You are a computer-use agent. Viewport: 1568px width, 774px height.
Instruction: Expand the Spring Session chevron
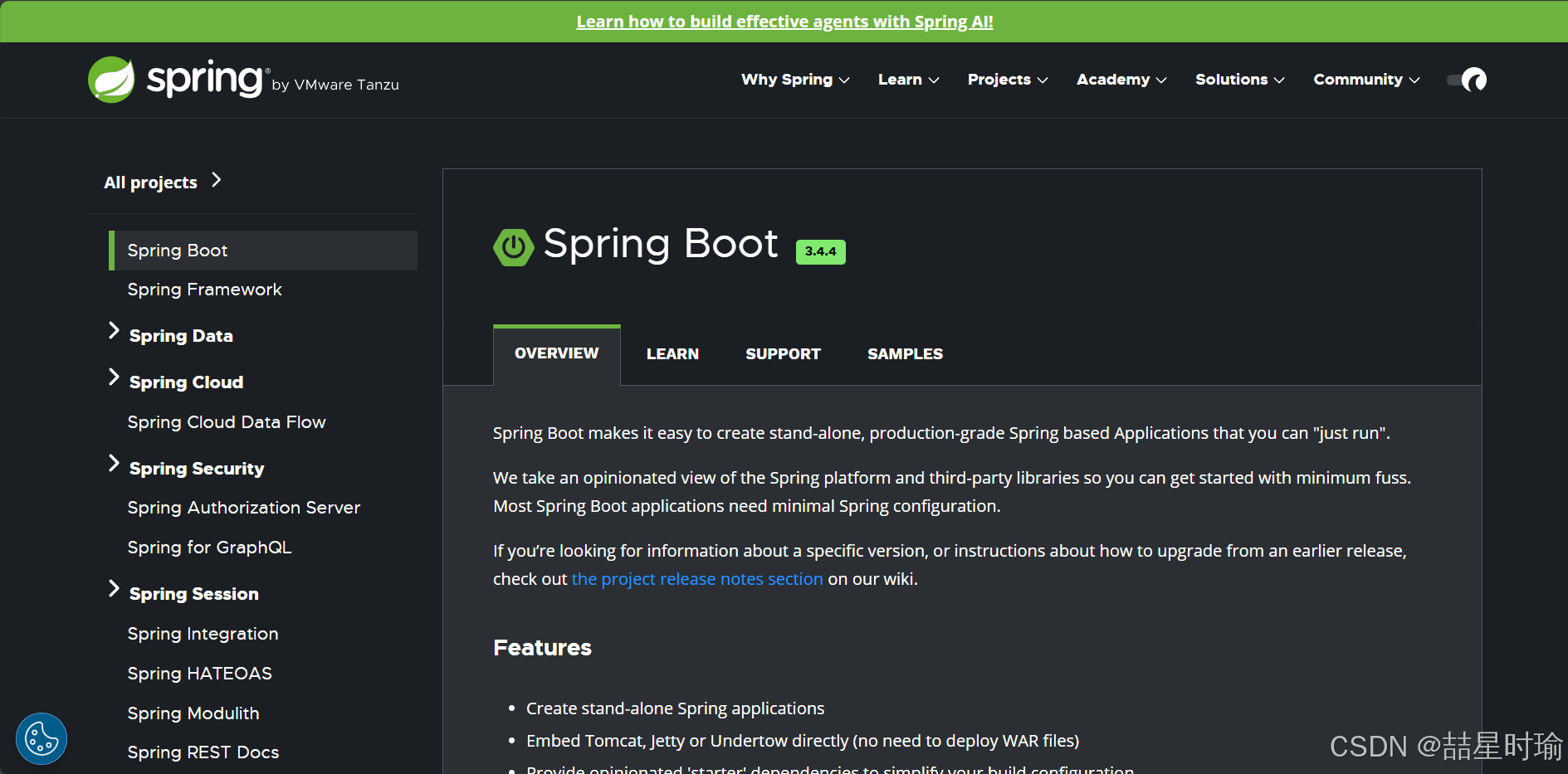pyautogui.click(x=114, y=589)
